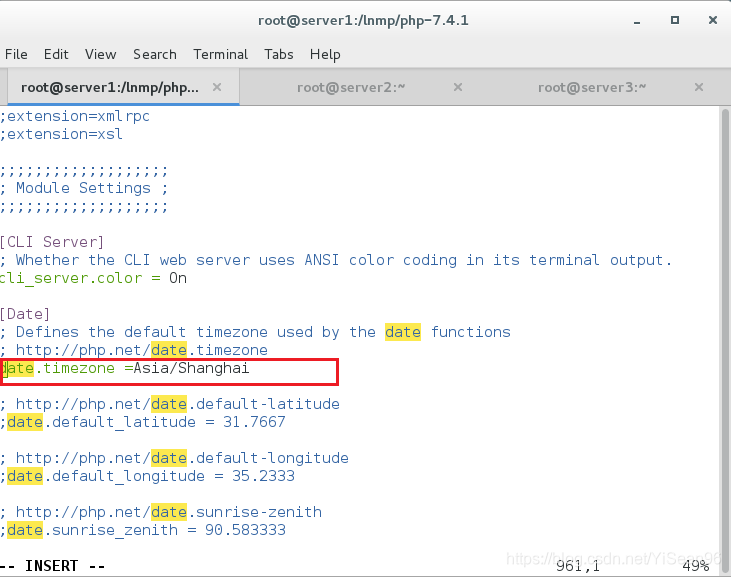Click the 49% file position indicator
This screenshot has width=731, height=577.
[x=696, y=566]
